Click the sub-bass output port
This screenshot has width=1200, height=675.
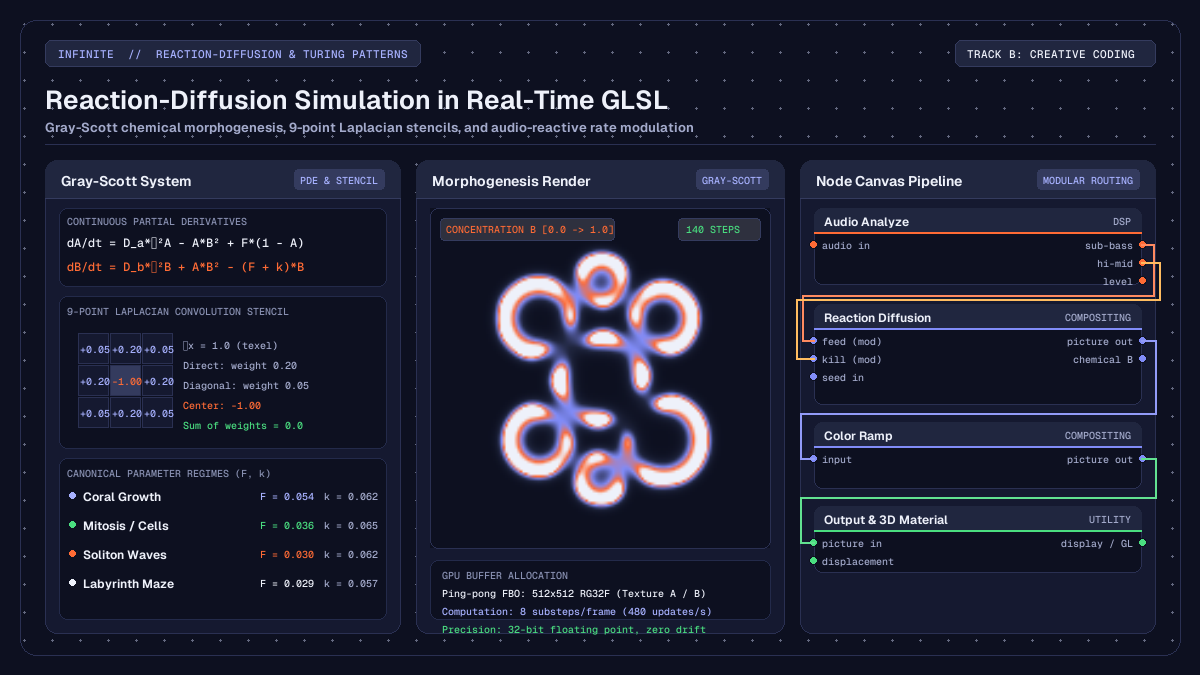1142,245
